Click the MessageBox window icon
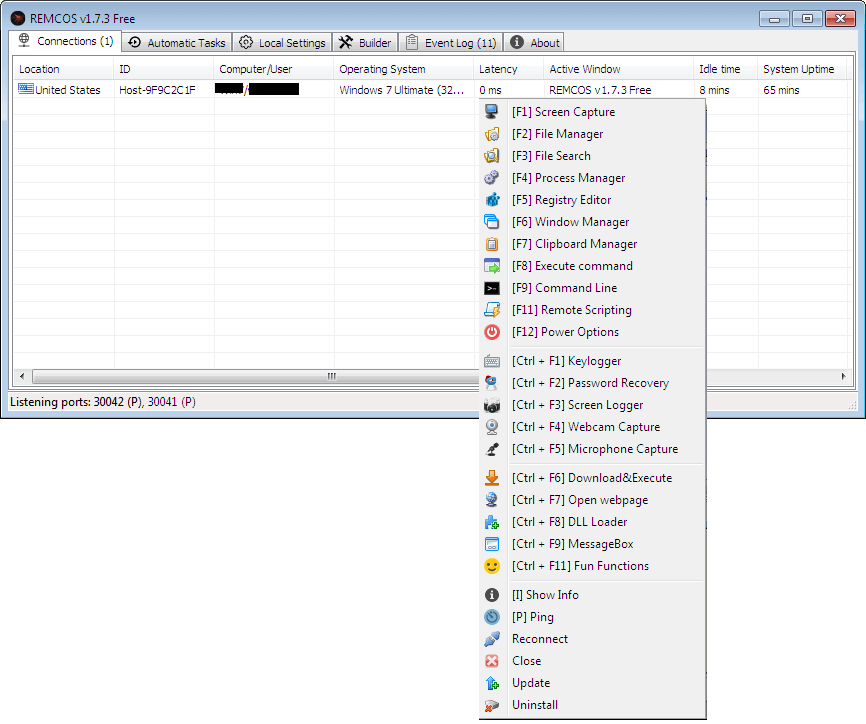Image resolution: width=866 pixels, height=724 pixels. point(492,544)
